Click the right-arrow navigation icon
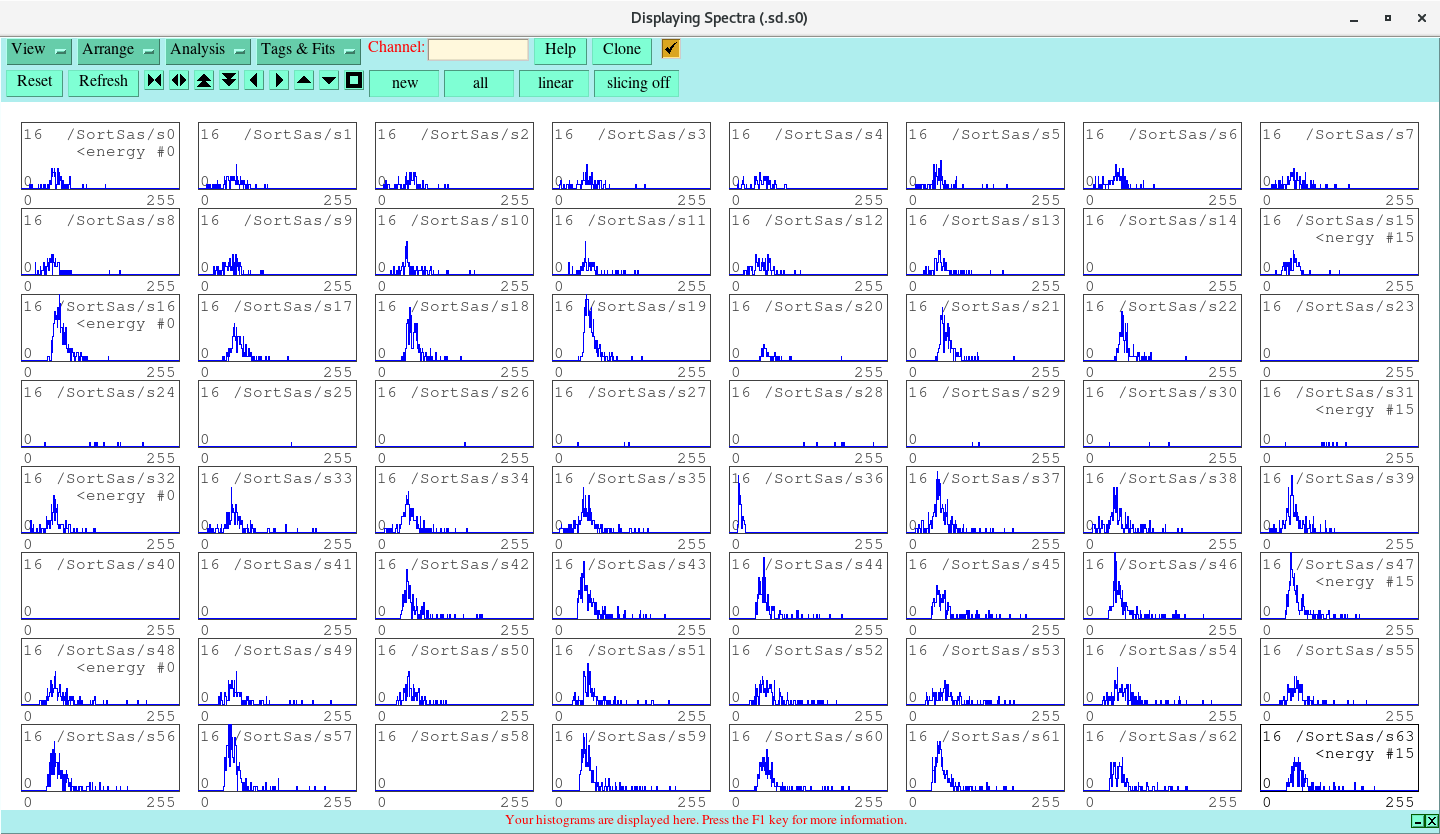This screenshot has height=834, width=1440. [278, 80]
